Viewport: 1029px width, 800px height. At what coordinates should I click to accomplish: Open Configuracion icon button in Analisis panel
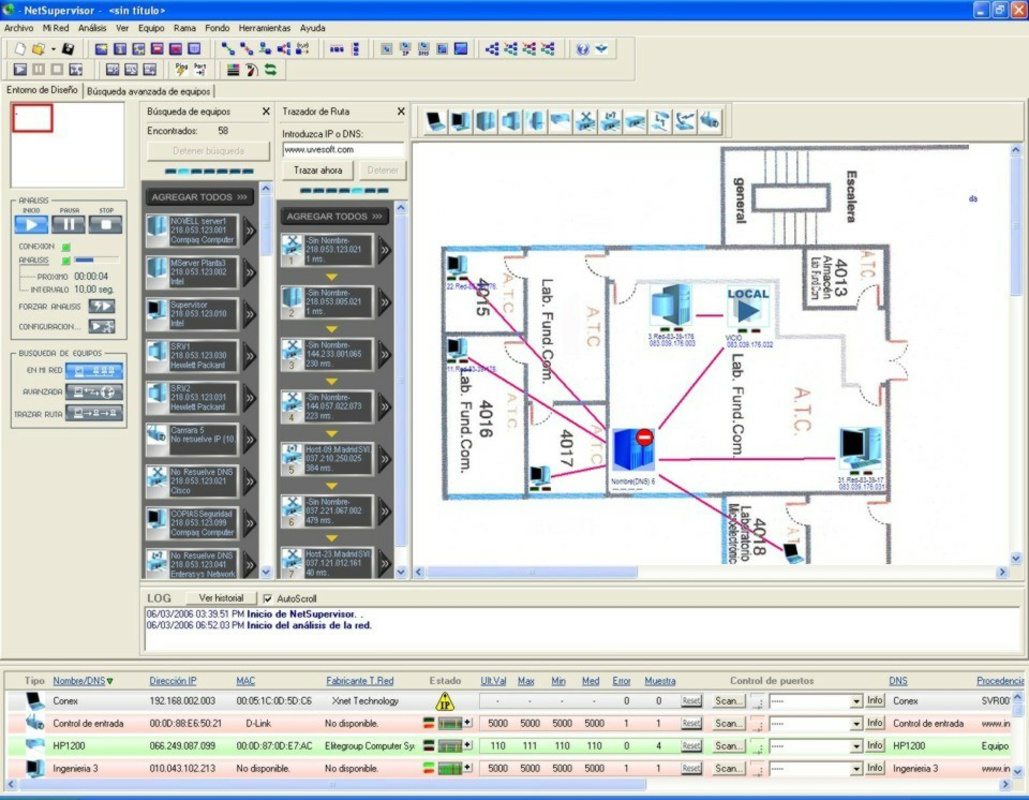[x=102, y=326]
